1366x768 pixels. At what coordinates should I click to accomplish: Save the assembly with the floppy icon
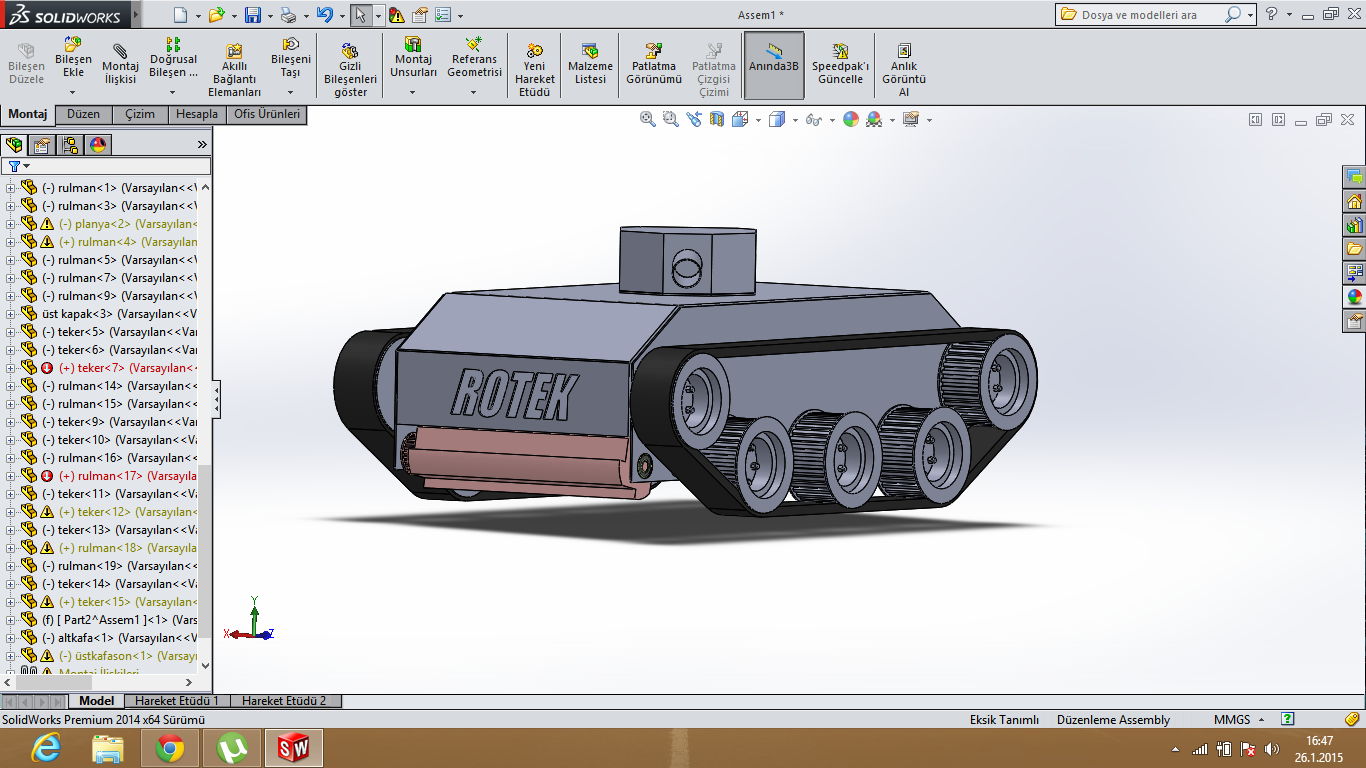[x=253, y=15]
